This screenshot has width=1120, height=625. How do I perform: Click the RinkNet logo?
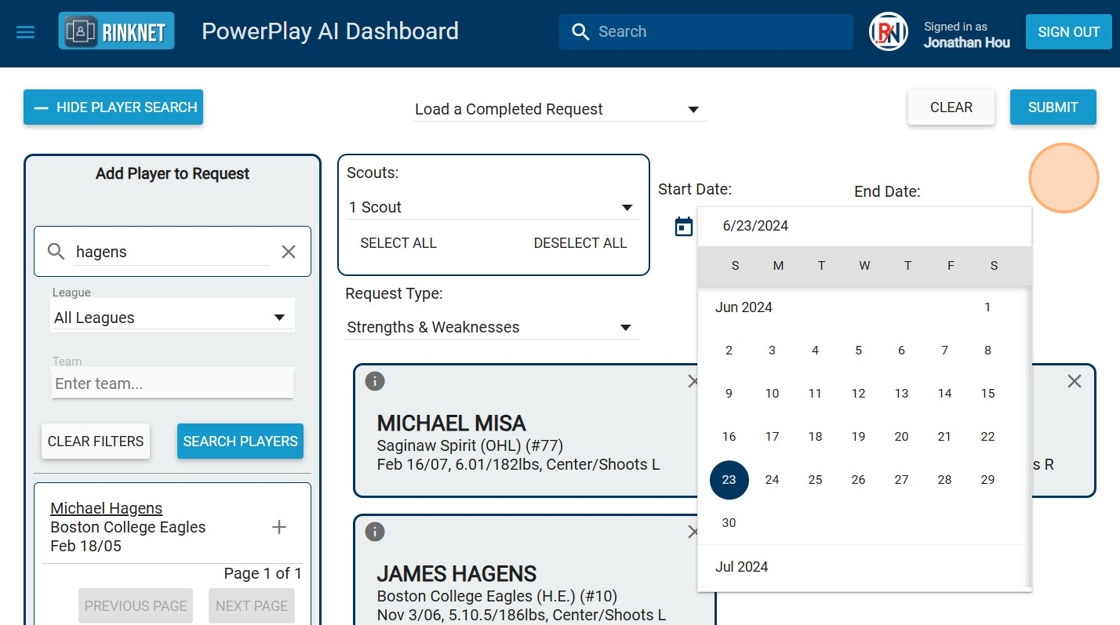click(116, 31)
